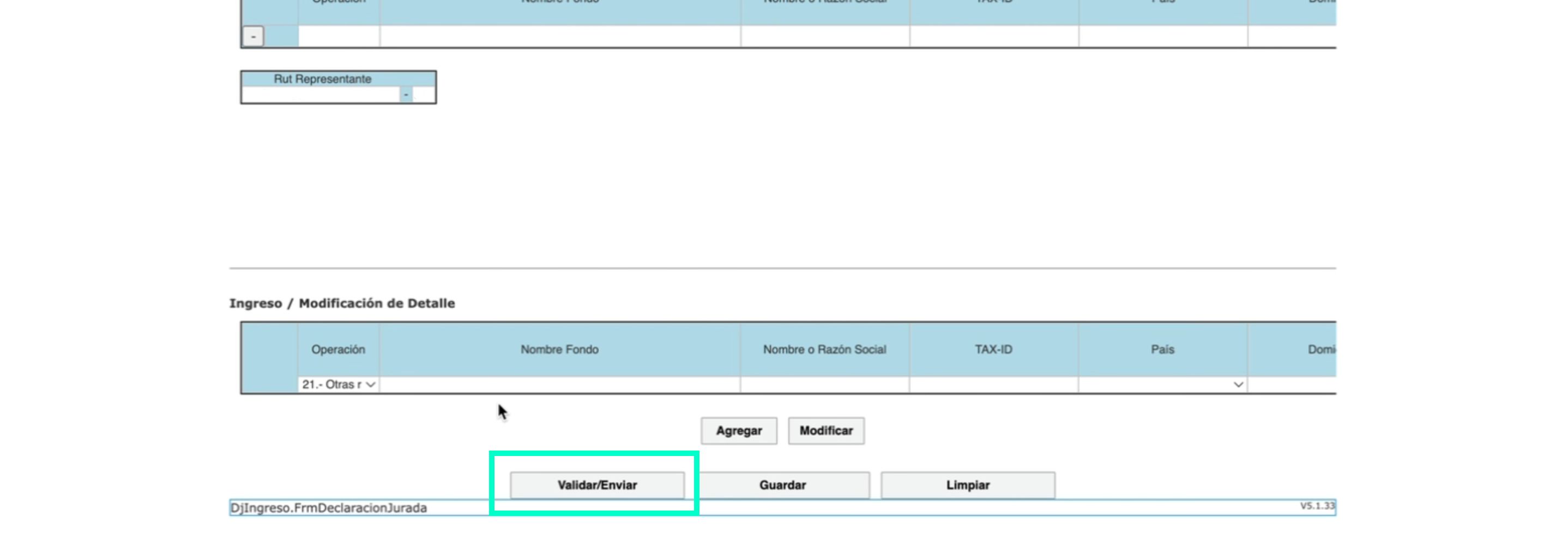Screen dimensions: 1568x552
Task: Click the Rut Representante number field
Action: tap(321, 95)
